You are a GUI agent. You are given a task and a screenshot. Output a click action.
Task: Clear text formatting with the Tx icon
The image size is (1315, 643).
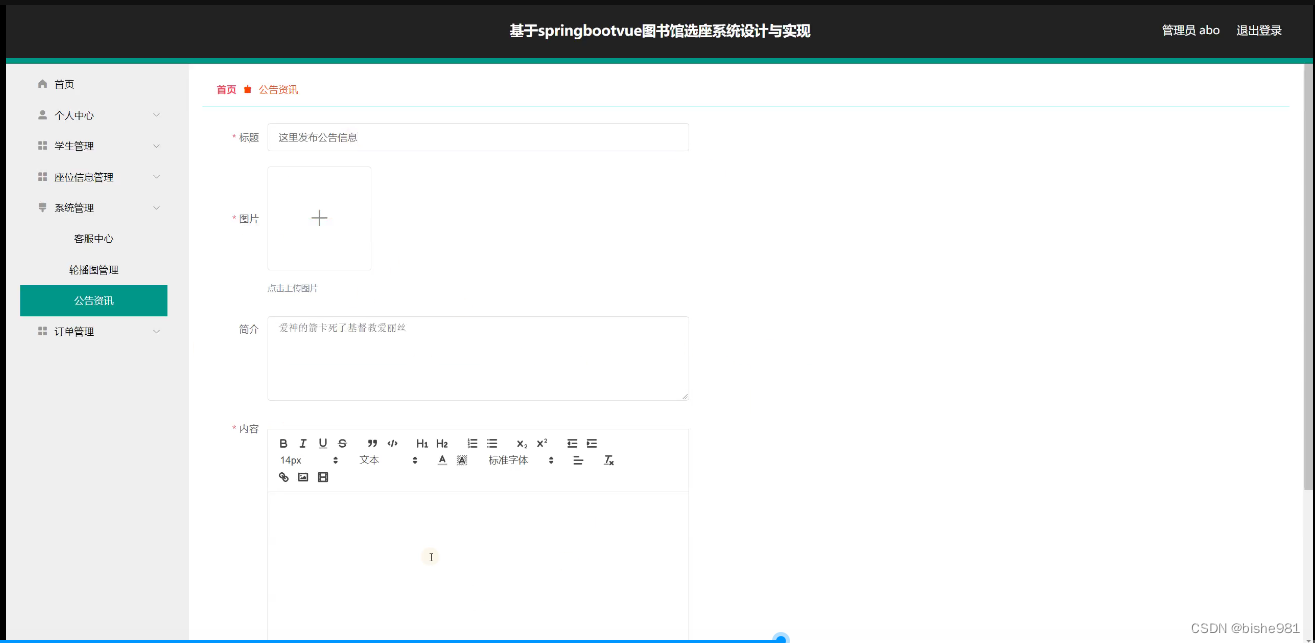pos(608,460)
